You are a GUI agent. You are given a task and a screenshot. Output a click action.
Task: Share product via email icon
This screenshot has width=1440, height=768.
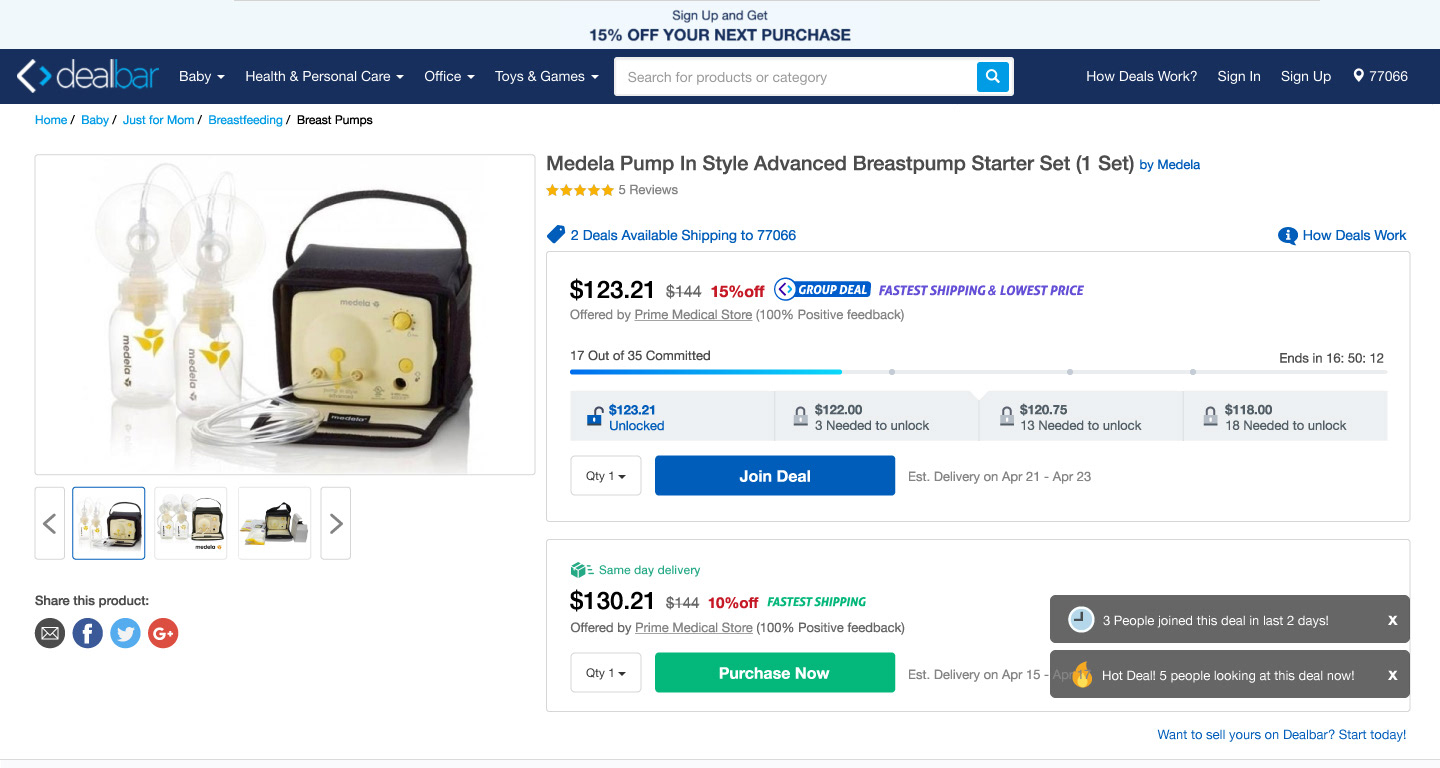coord(50,633)
